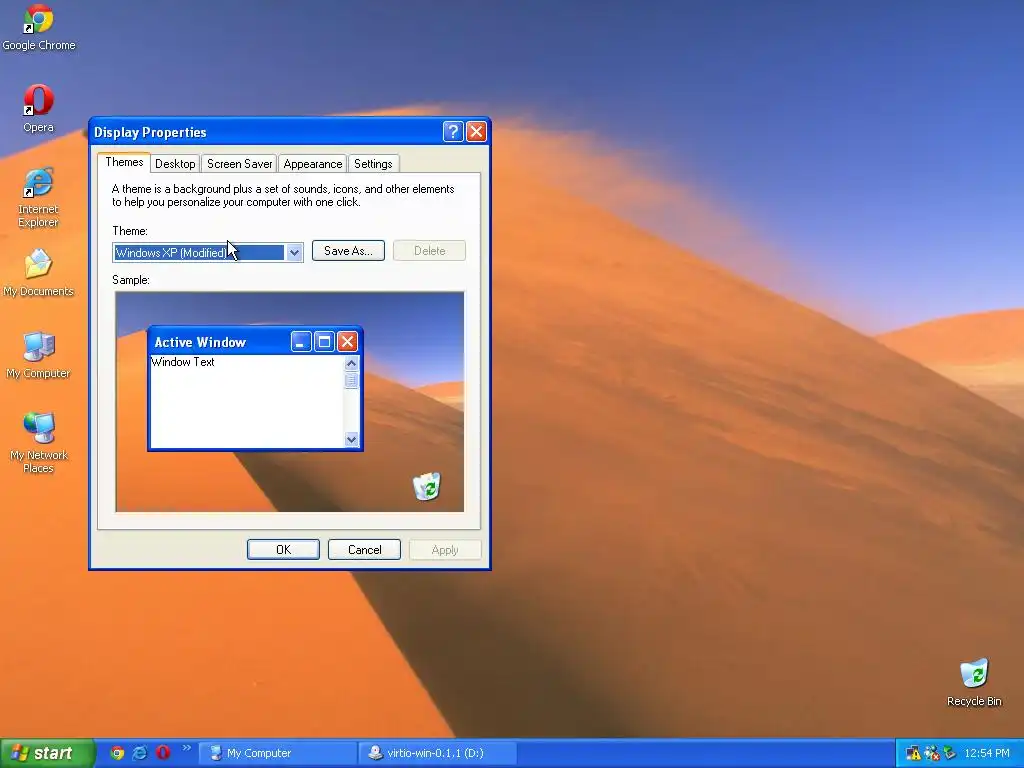Viewport: 1024px width, 768px height.
Task: Click security alert shield tray icon
Action: point(913,754)
